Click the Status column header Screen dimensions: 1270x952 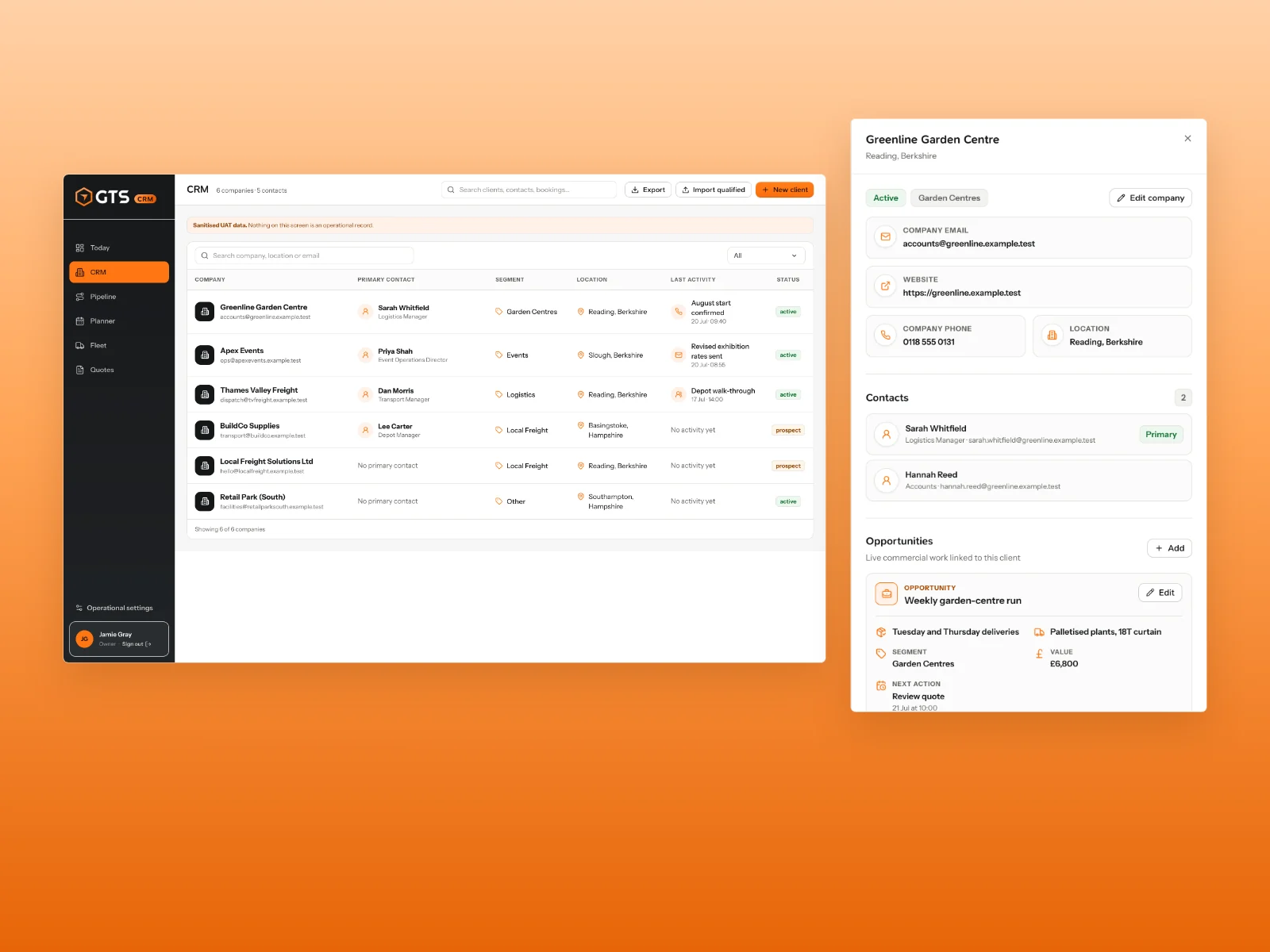click(x=788, y=279)
